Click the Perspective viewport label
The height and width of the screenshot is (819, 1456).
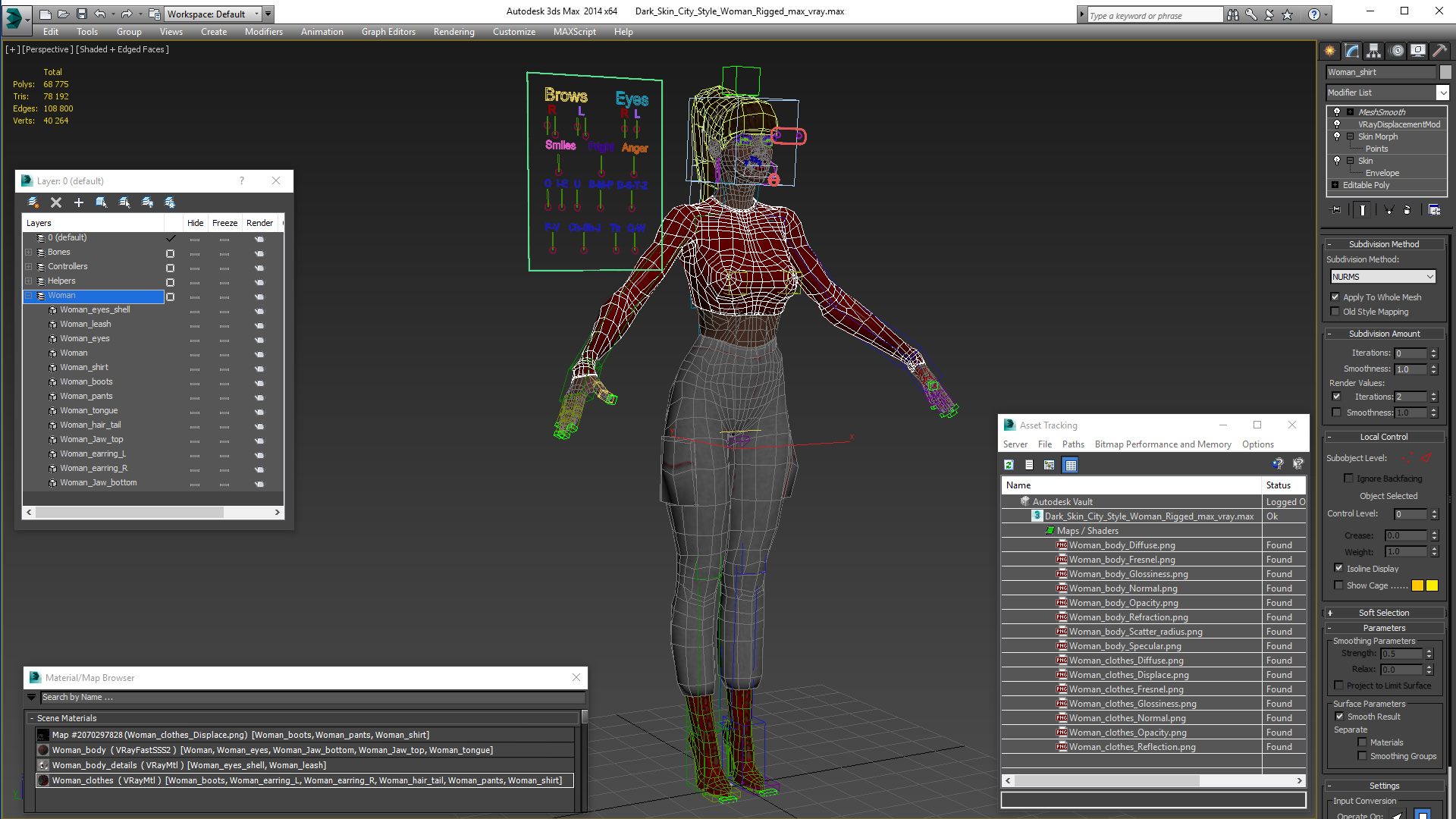click(x=47, y=49)
